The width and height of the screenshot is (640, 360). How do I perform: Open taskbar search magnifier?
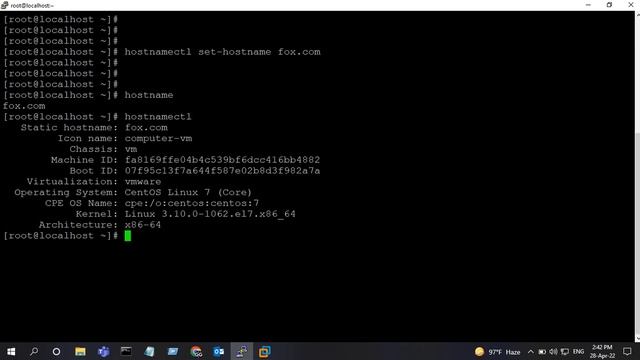click(34, 351)
